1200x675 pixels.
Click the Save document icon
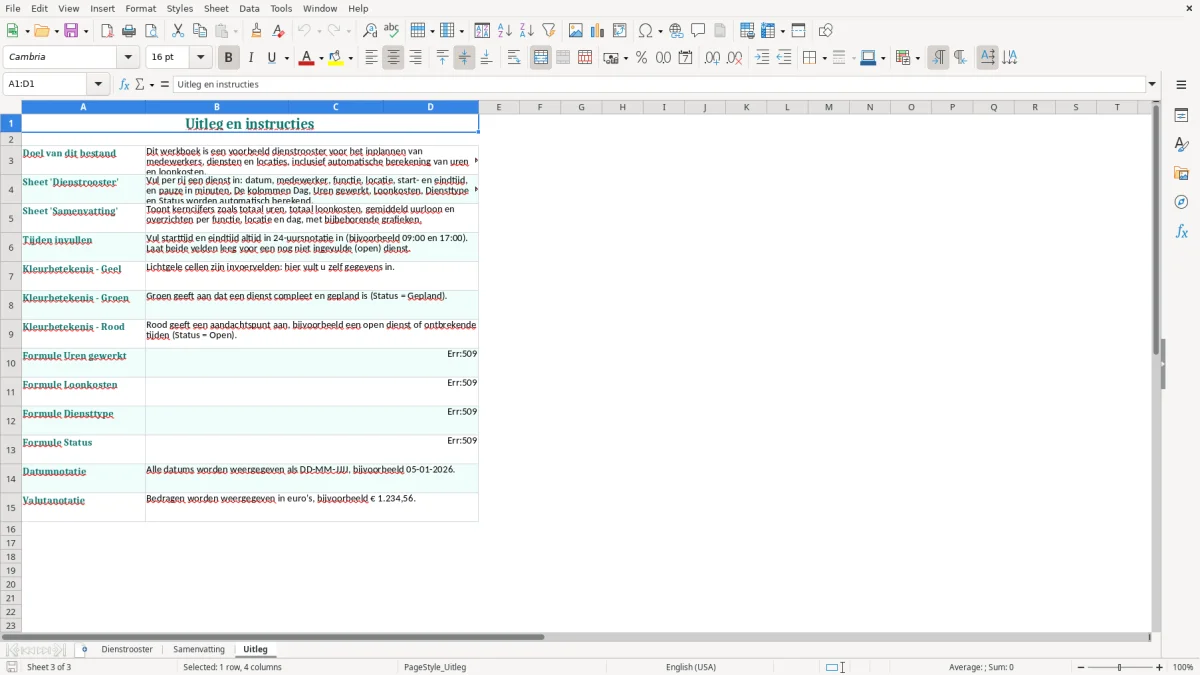pos(71,31)
